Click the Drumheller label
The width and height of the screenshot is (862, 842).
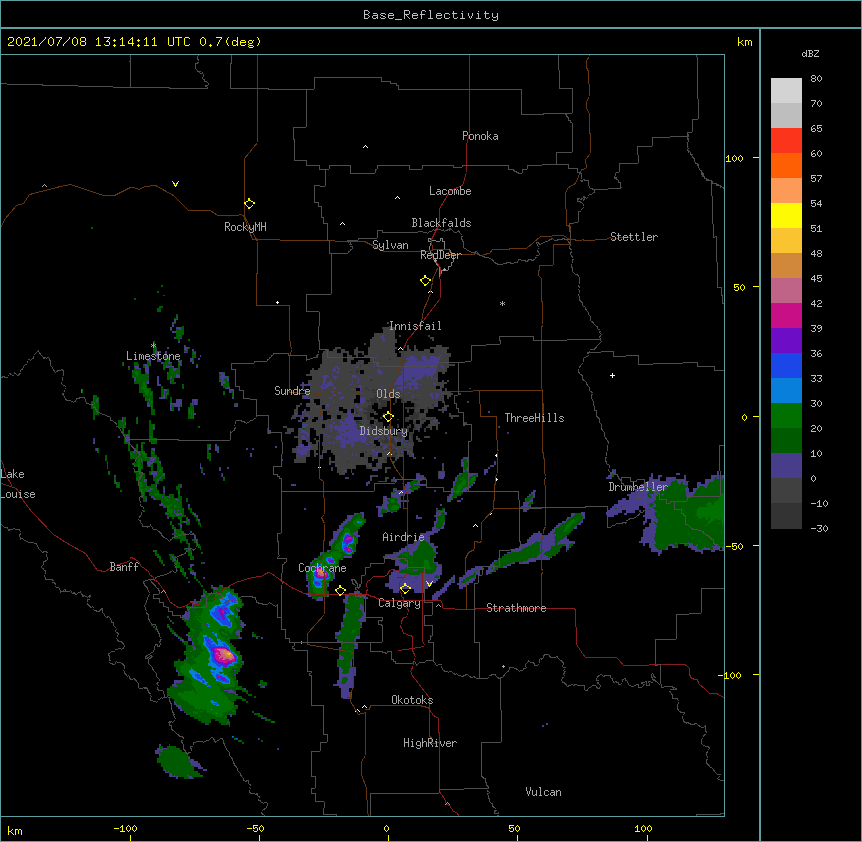(x=638, y=487)
